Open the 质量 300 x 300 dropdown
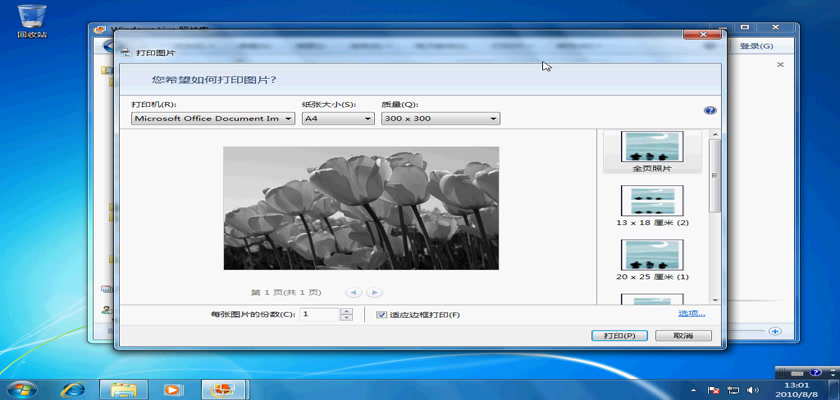The width and height of the screenshot is (840, 400). pos(439,118)
